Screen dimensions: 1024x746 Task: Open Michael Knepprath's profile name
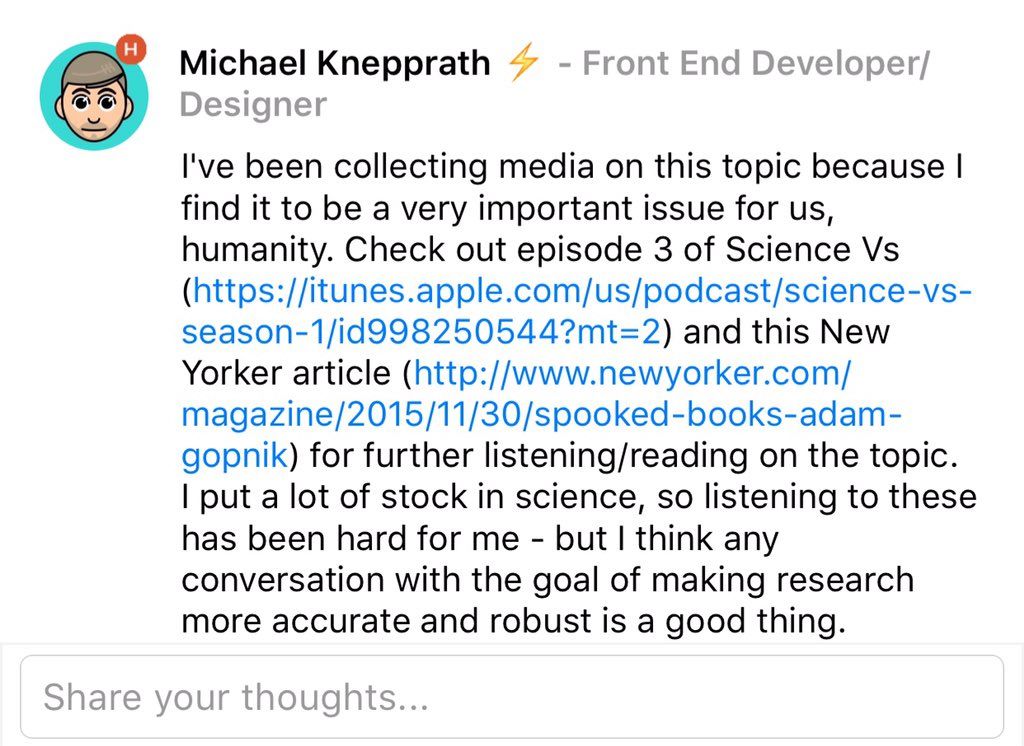click(334, 64)
